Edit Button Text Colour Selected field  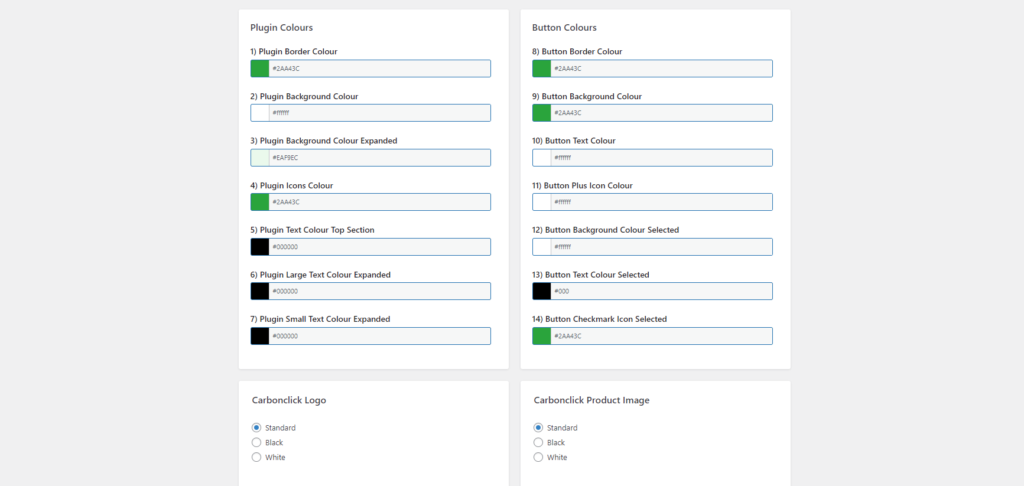coord(662,291)
